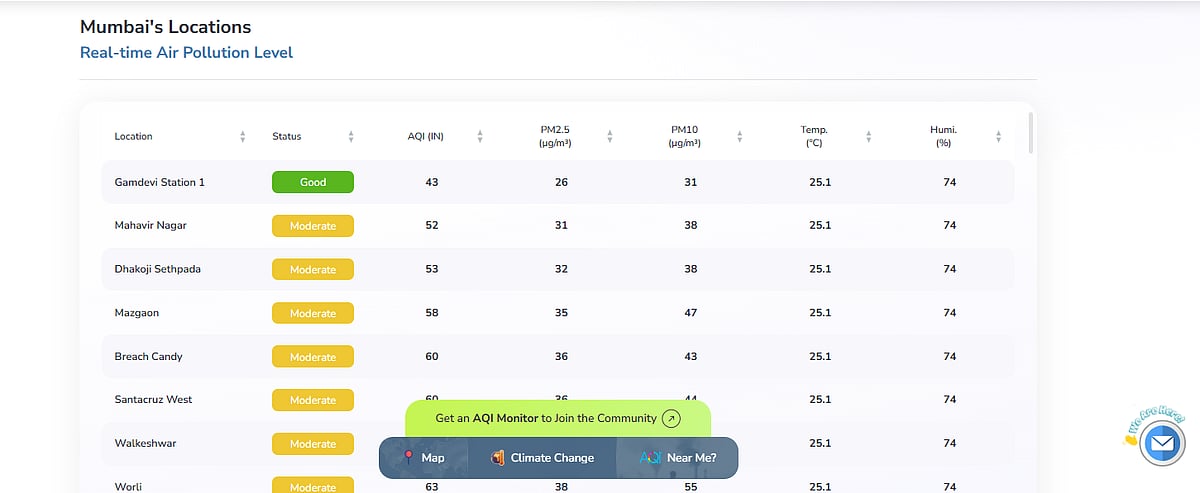Viewport: 1200px width, 493px height.
Task: Sort by Humidity column arrows
Action: (x=998, y=136)
